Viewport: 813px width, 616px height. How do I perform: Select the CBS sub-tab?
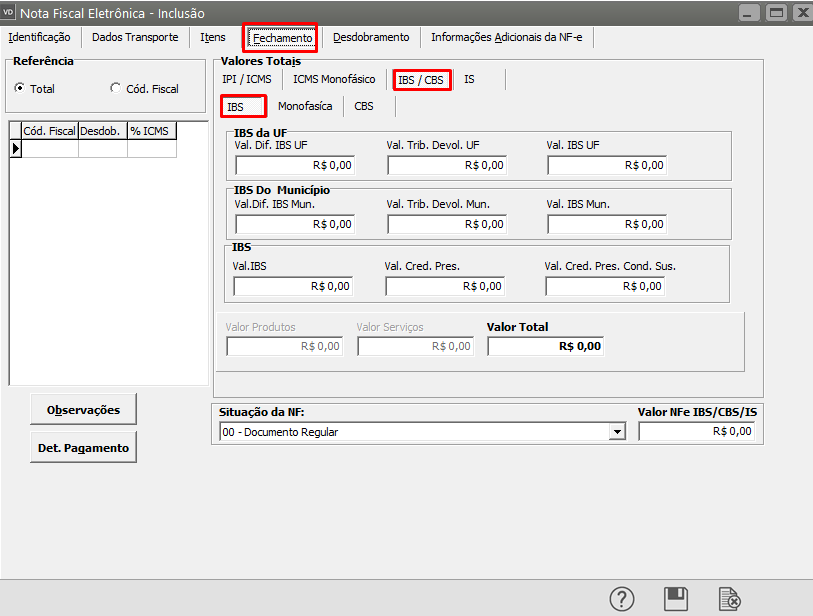(x=364, y=106)
